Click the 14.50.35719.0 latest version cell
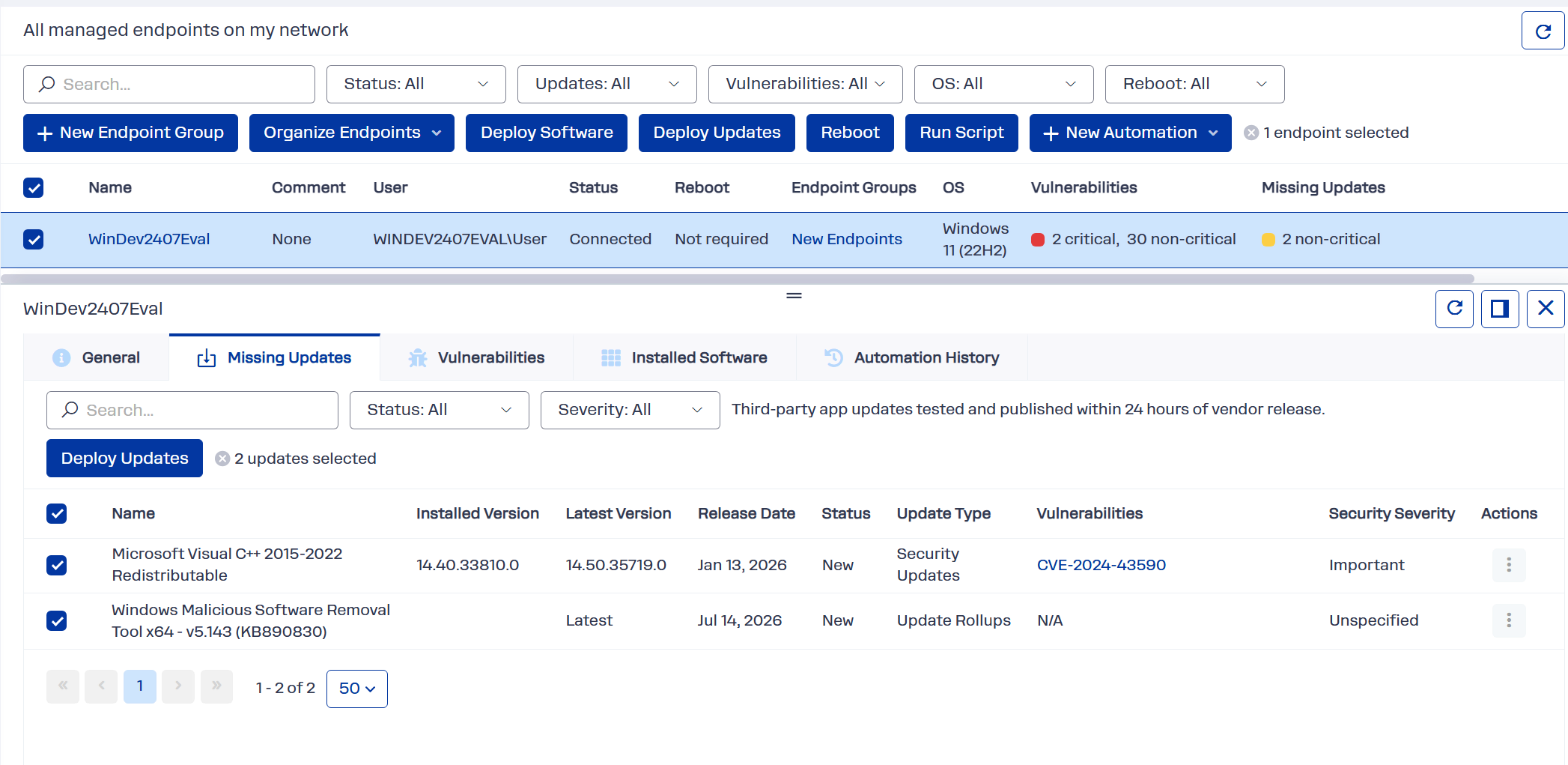 coord(616,565)
